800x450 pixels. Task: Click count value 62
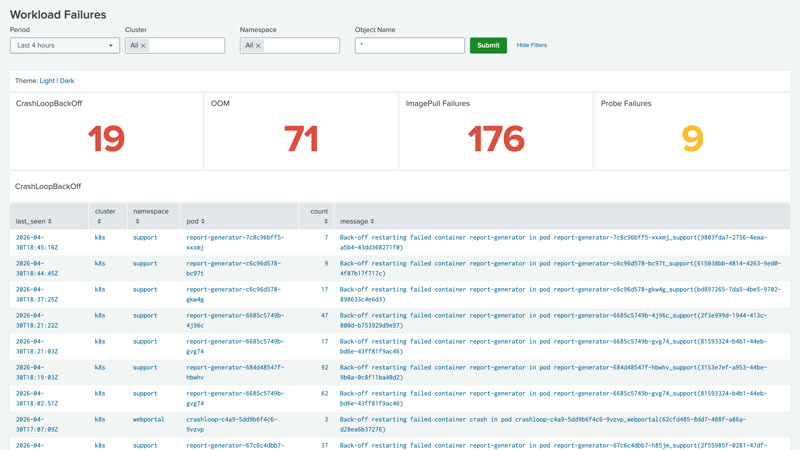pyautogui.click(x=324, y=393)
